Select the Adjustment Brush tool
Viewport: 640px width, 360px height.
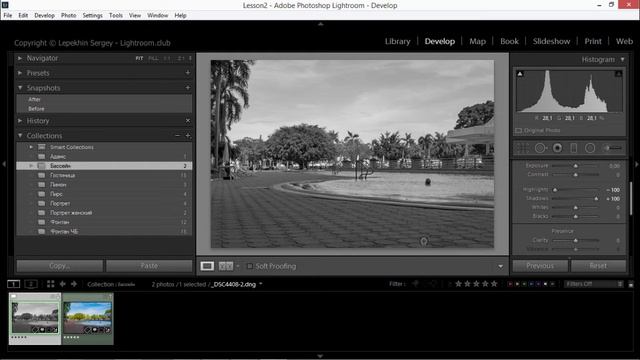tap(613, 148)
